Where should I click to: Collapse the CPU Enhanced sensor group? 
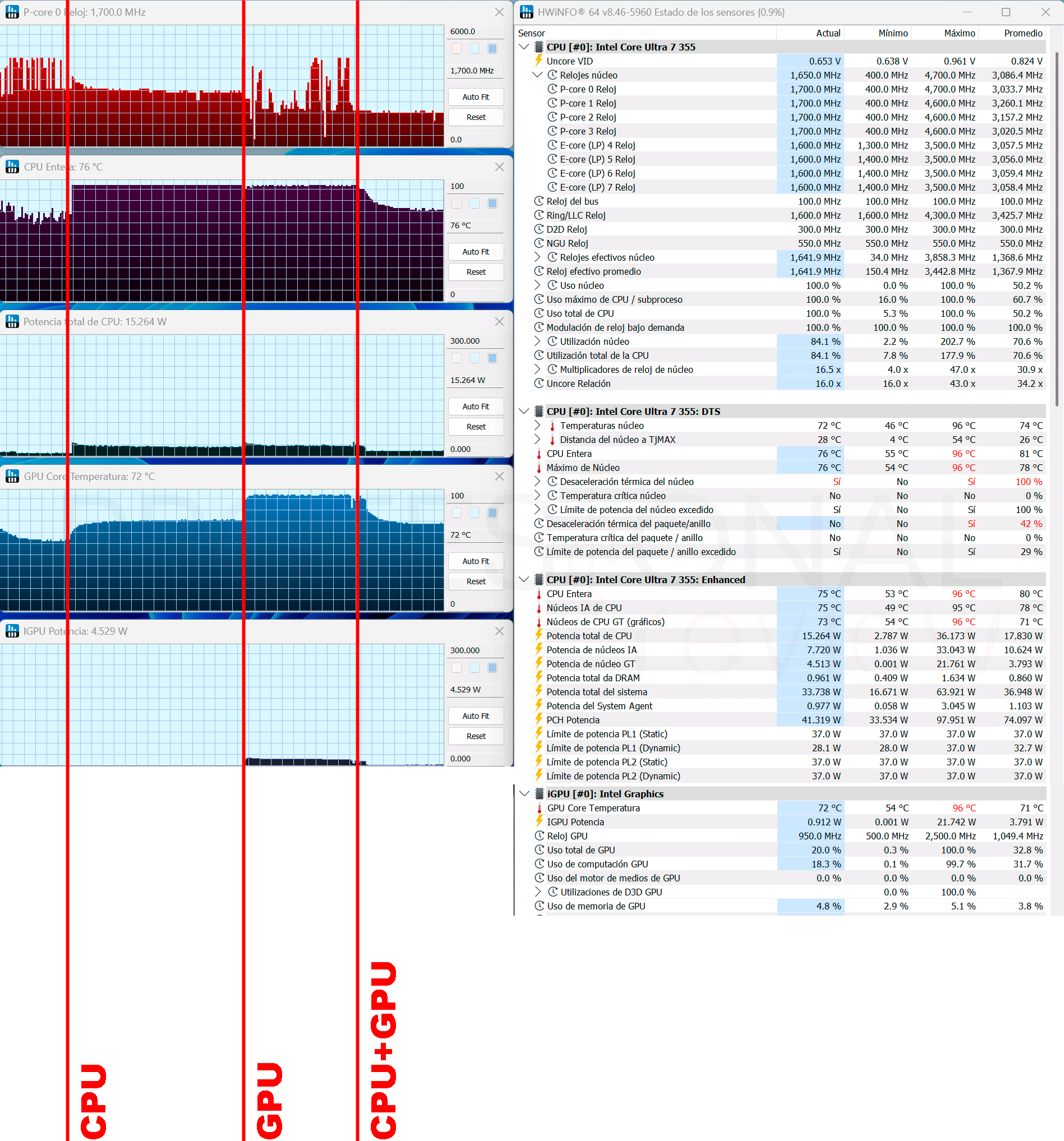pyautogui.click(x=524, y=580)
